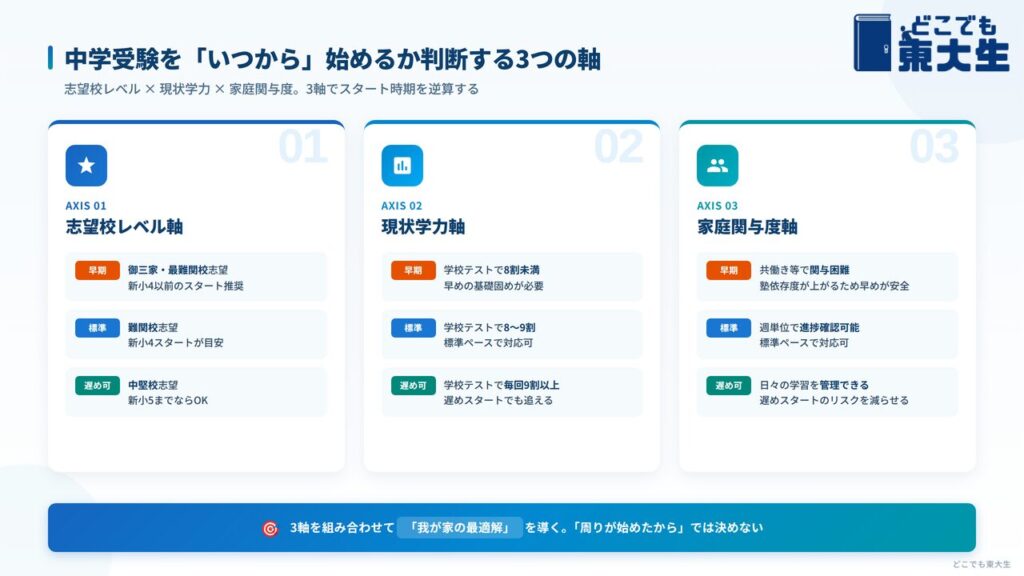Click the AXIS 03 label

pyautogui.click(x=717, y=206)
